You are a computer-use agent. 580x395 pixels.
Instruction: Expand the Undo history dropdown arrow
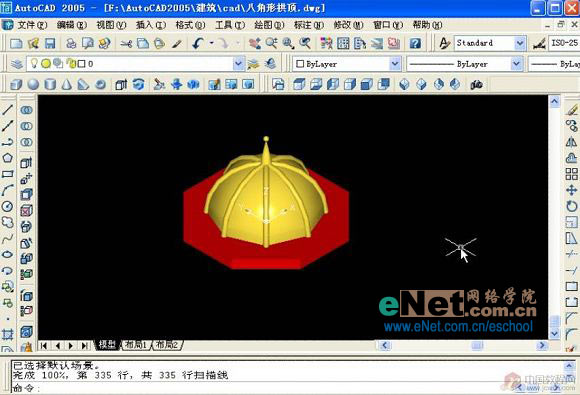[x=211, y=43]
